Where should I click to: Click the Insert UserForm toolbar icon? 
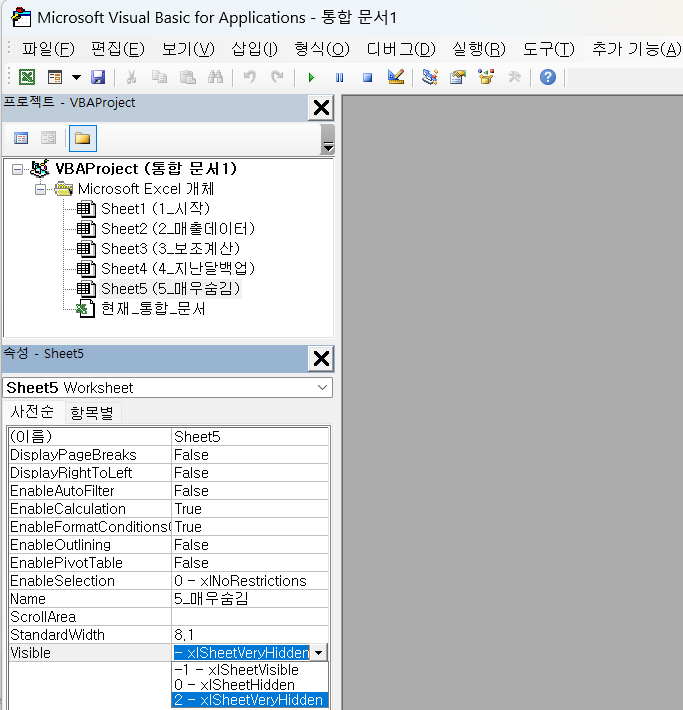55,77
